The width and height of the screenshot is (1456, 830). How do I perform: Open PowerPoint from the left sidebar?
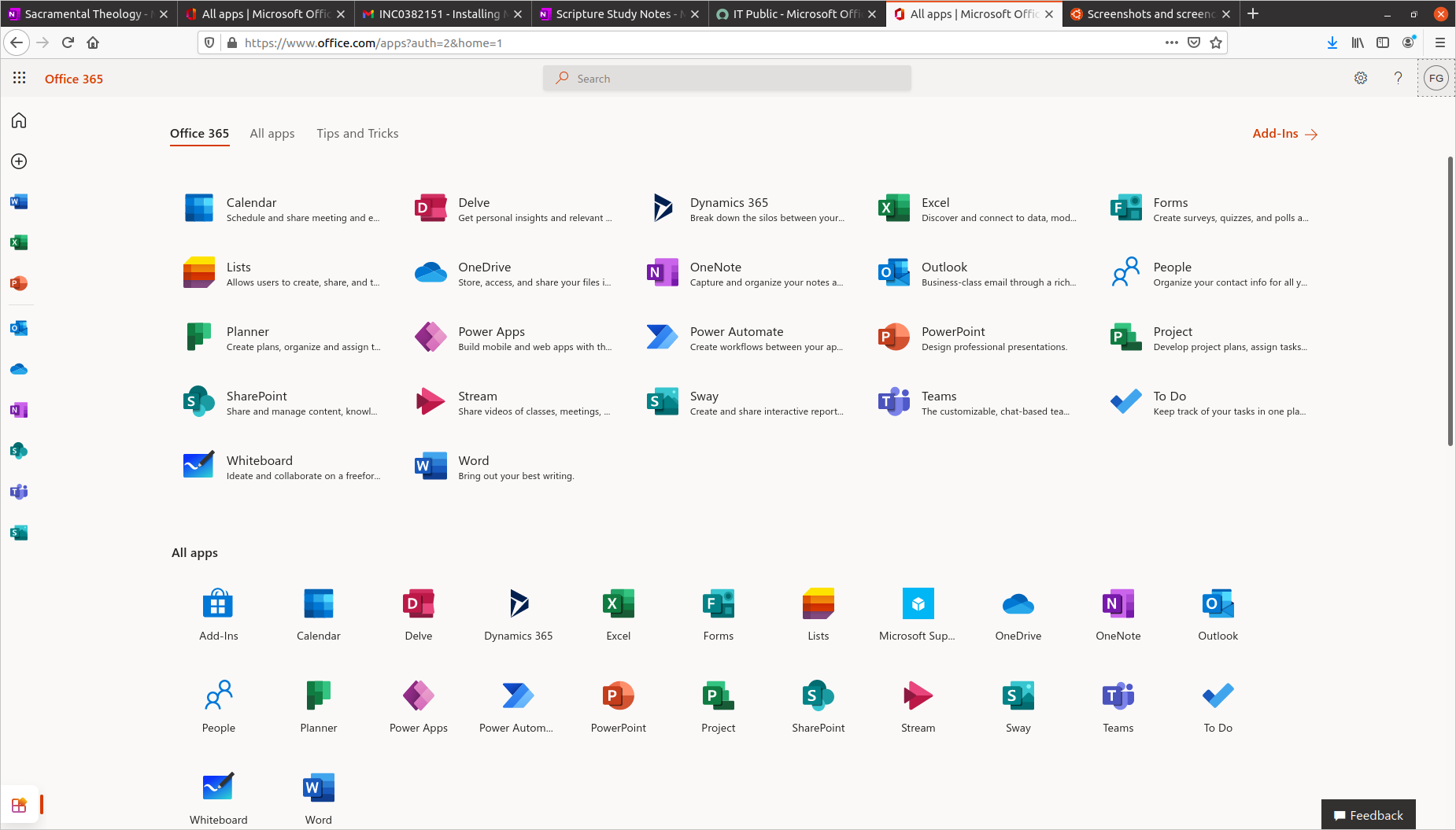coord(19,283)
